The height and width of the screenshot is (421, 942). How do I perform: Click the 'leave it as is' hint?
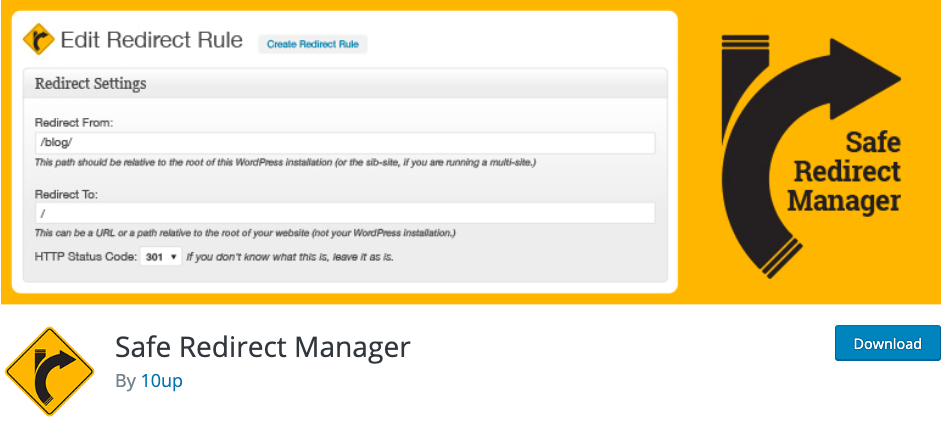[x=290, y=257]
